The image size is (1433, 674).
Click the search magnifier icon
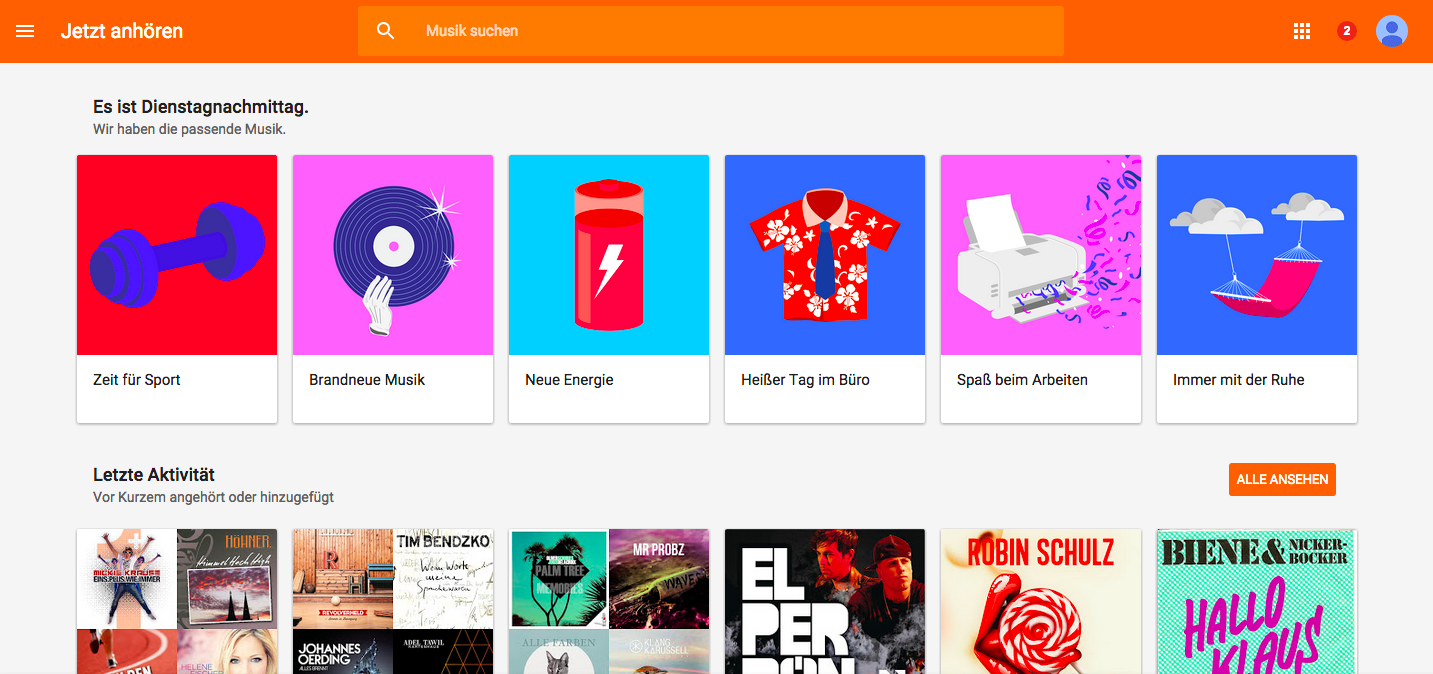click(x=386, y=31)
